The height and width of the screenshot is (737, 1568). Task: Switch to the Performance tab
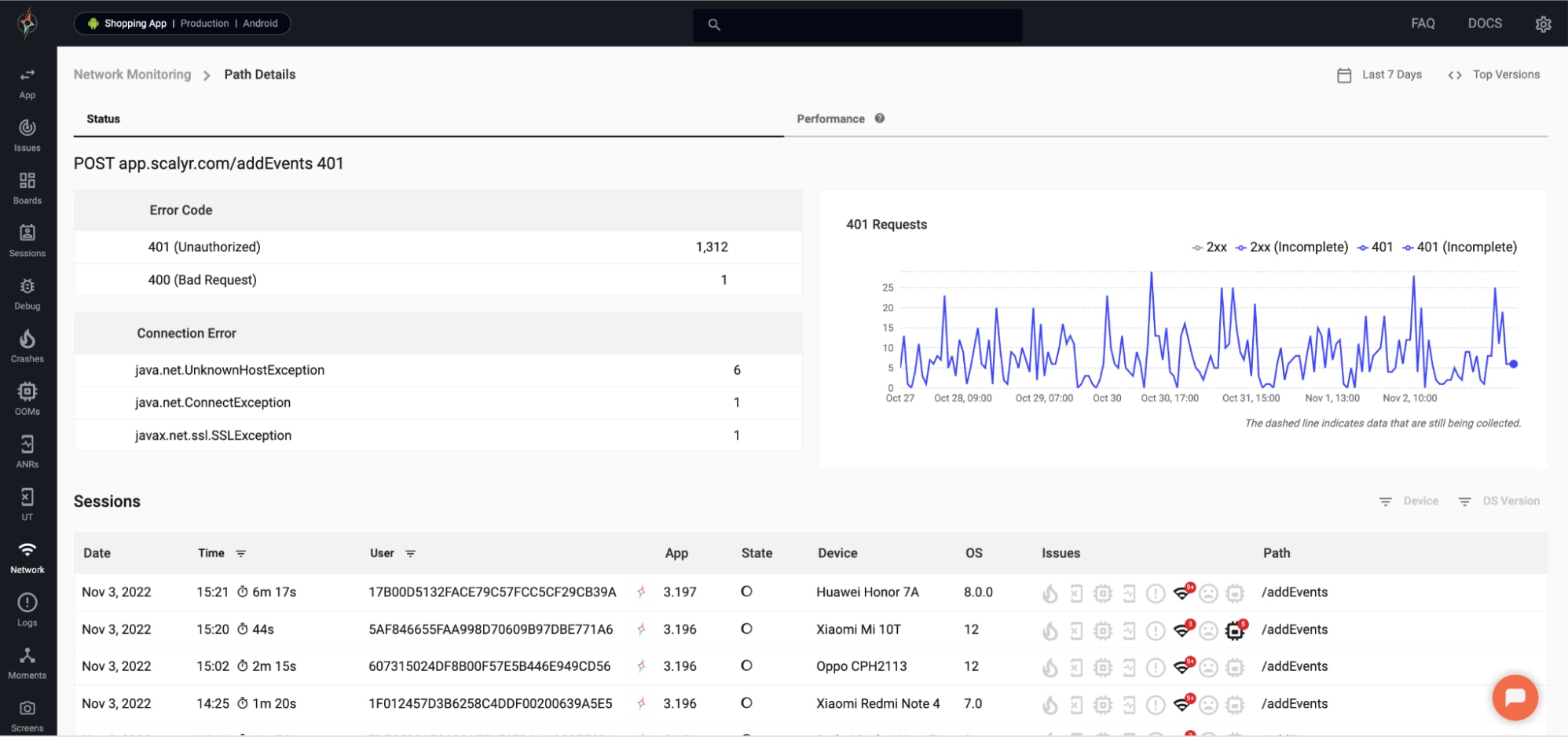[830, 119]
